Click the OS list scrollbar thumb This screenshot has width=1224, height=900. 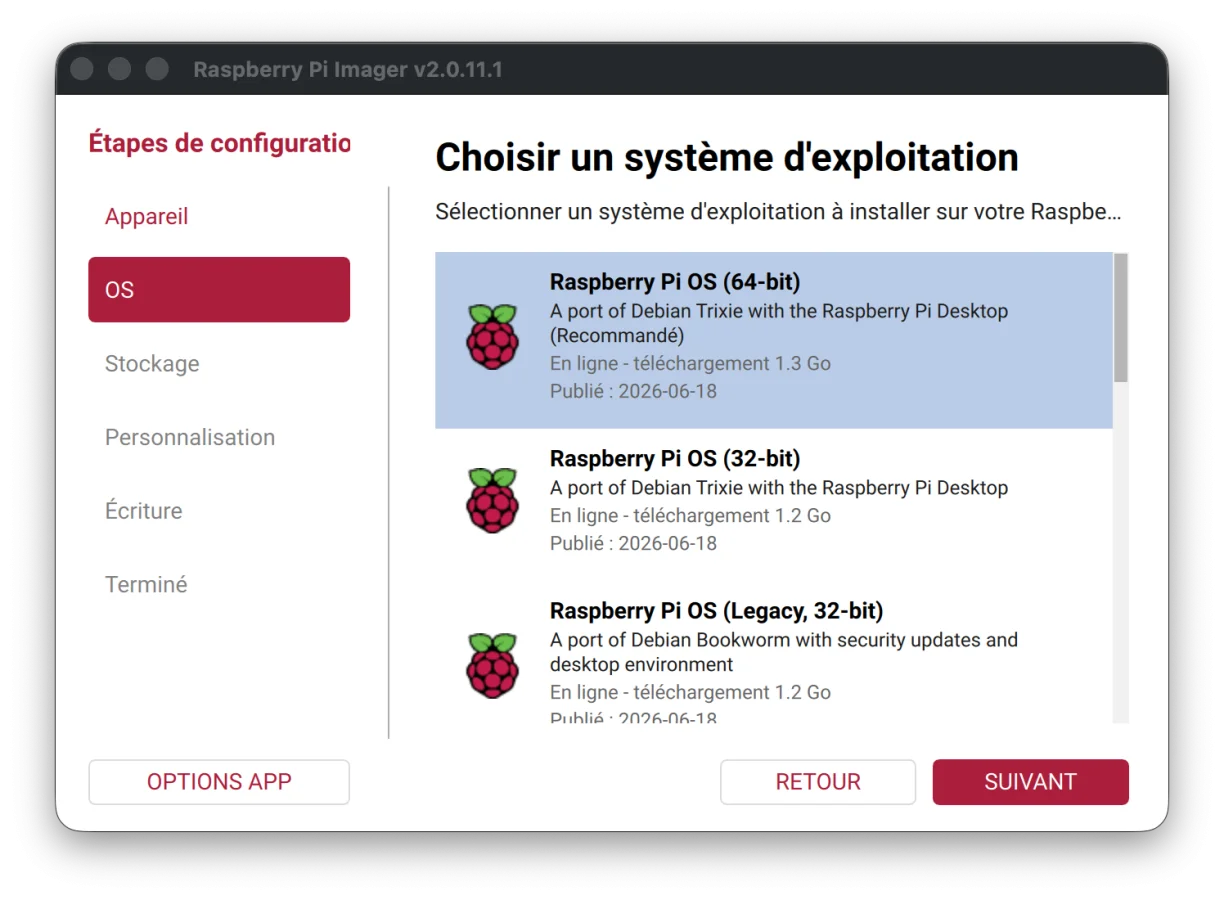1121,317
